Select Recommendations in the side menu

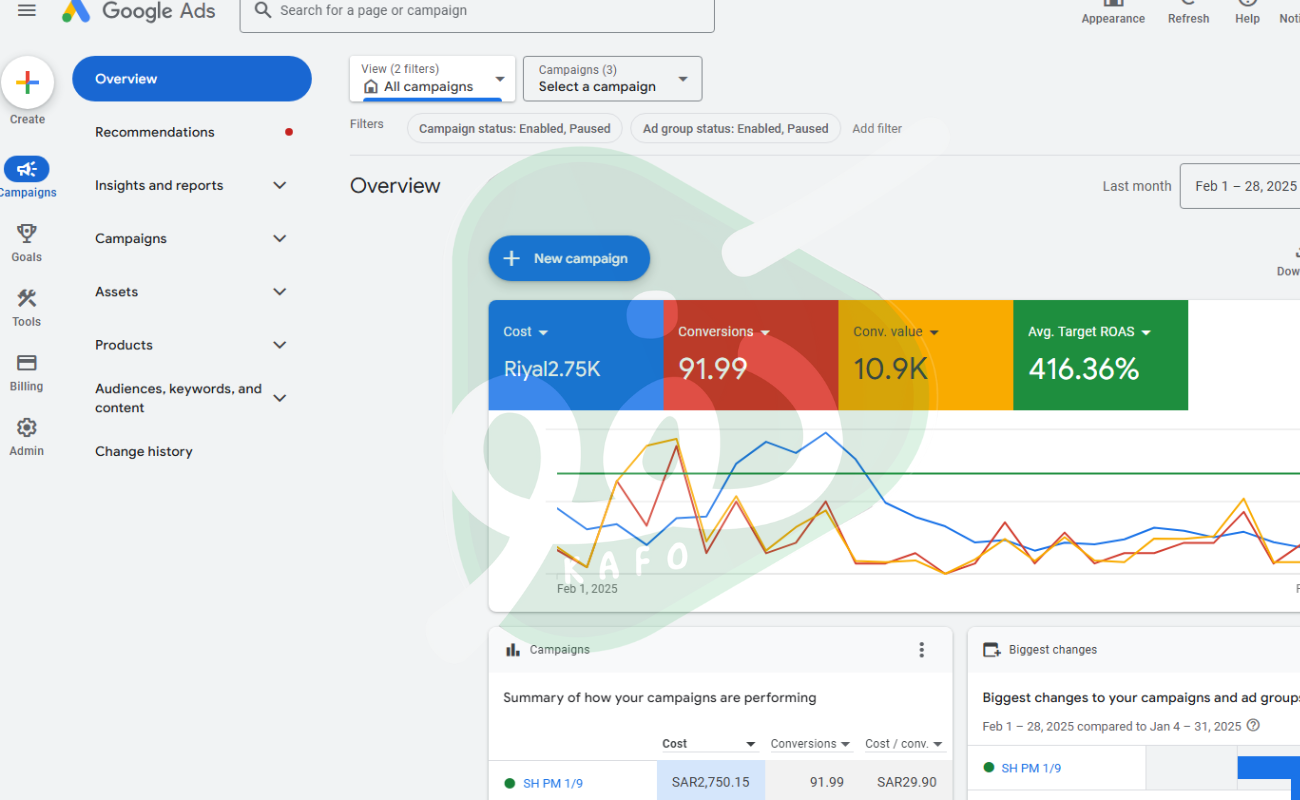(x=155, y=132)
